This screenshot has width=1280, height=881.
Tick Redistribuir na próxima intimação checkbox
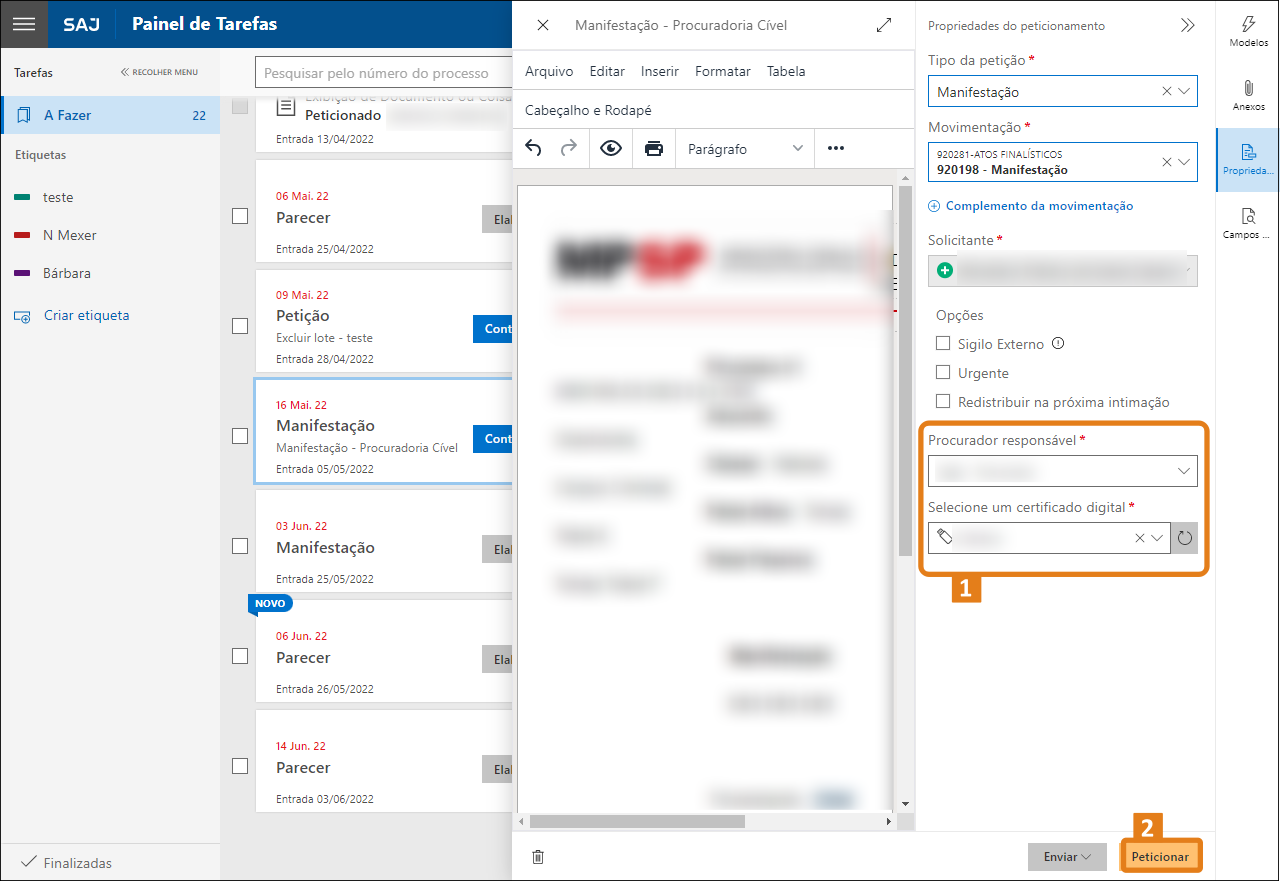(x=942, y=402)
